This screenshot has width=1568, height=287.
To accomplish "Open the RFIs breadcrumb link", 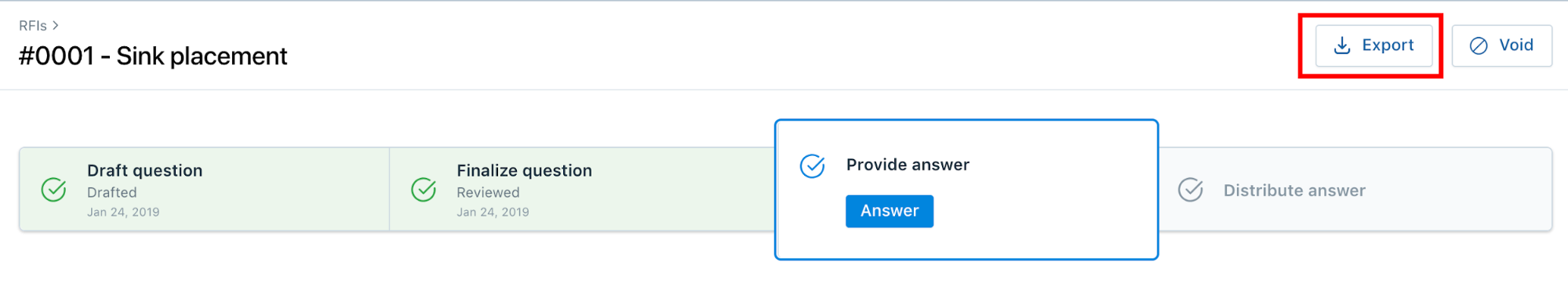I will (33, 26).
